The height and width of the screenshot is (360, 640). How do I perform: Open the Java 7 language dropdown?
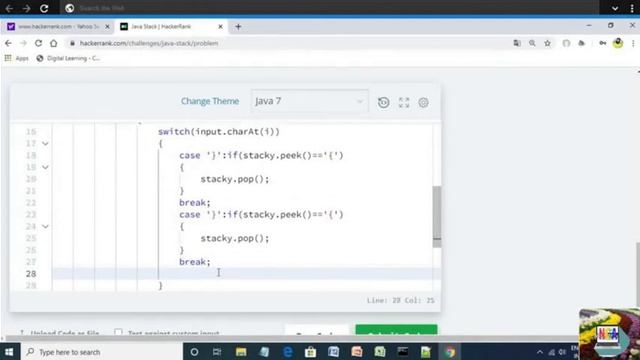coord(309,101)
